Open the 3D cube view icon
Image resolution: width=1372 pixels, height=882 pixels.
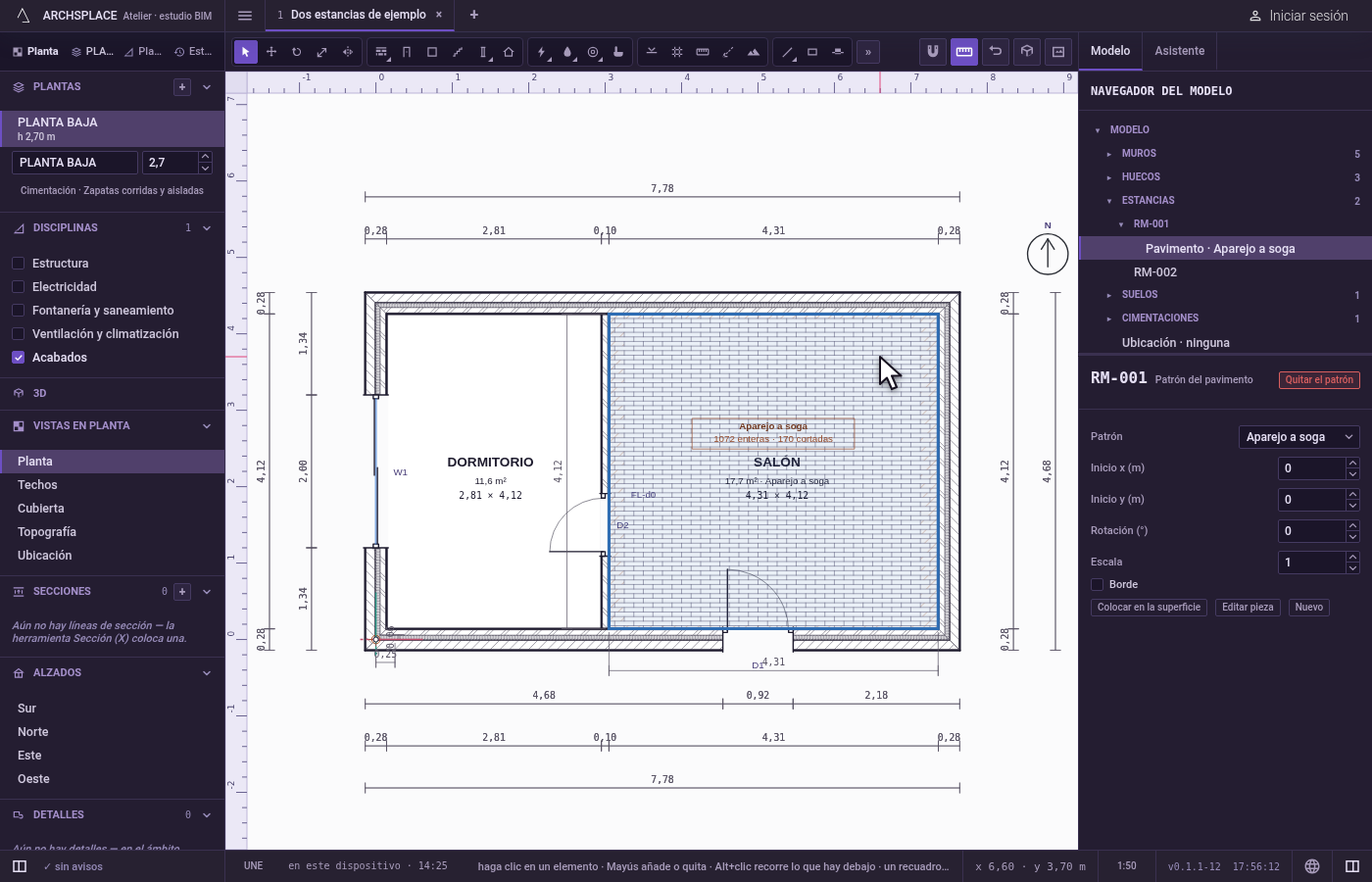[1027, 51]
